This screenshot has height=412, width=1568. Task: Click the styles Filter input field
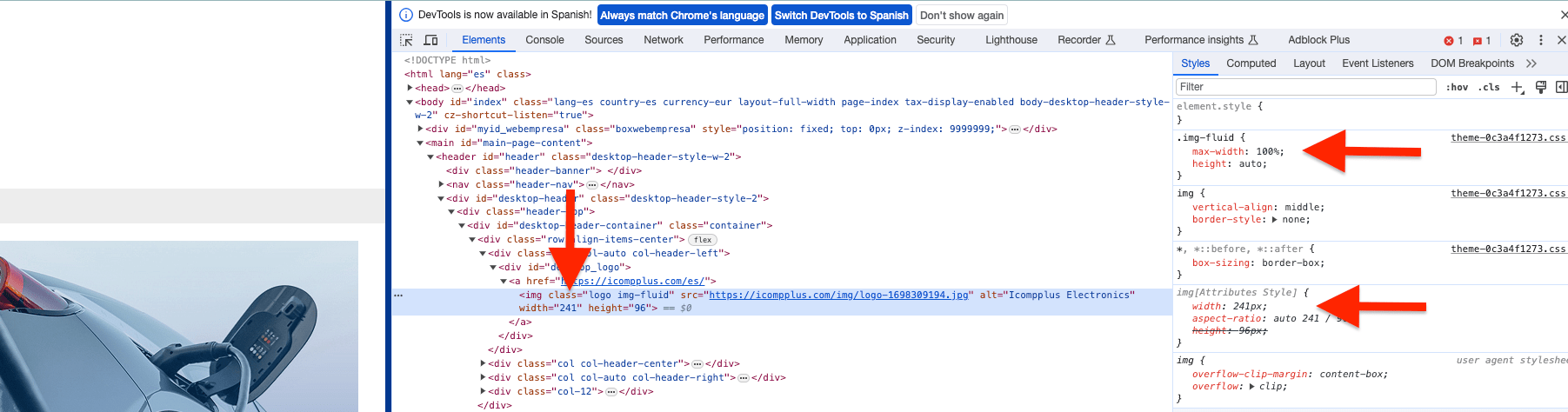tap(1305, 87)
